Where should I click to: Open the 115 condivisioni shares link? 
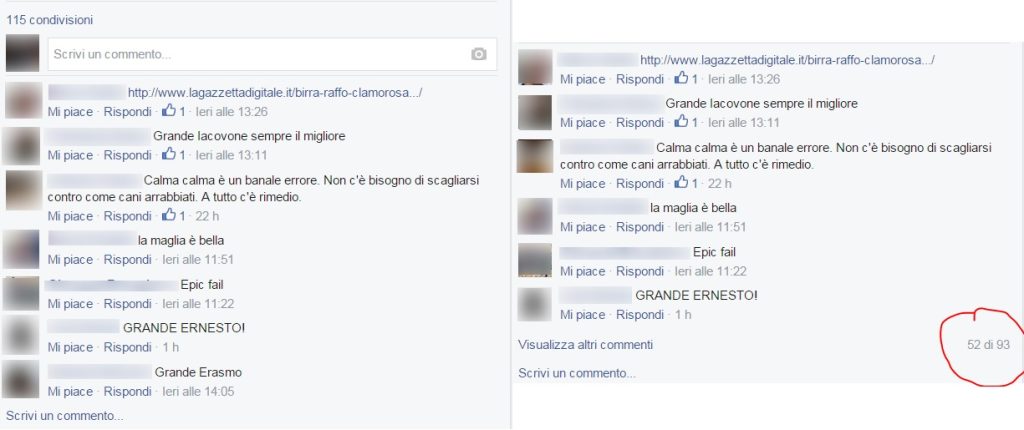point(50,20)
